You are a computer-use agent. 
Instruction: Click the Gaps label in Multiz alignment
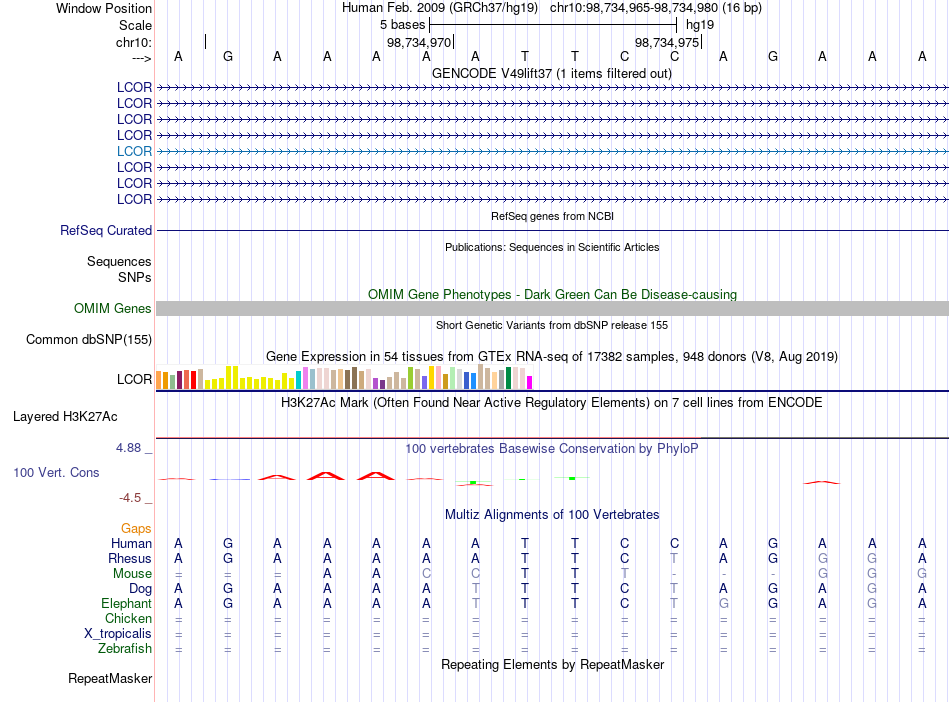pos(136,529)
